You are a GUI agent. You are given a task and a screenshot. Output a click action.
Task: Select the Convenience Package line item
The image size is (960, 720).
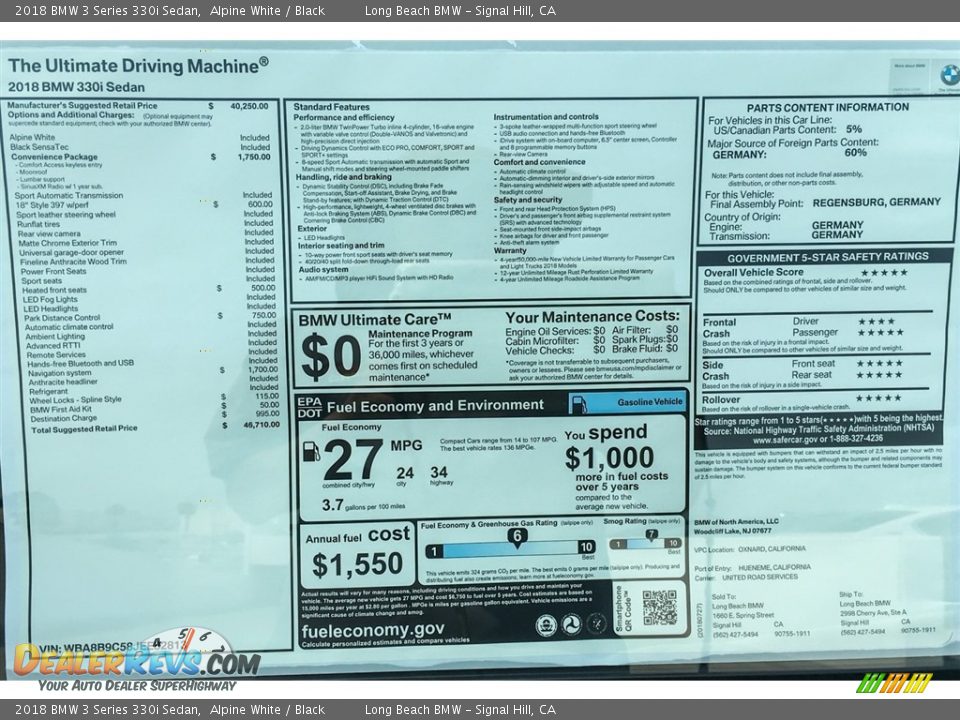[54, 156]
